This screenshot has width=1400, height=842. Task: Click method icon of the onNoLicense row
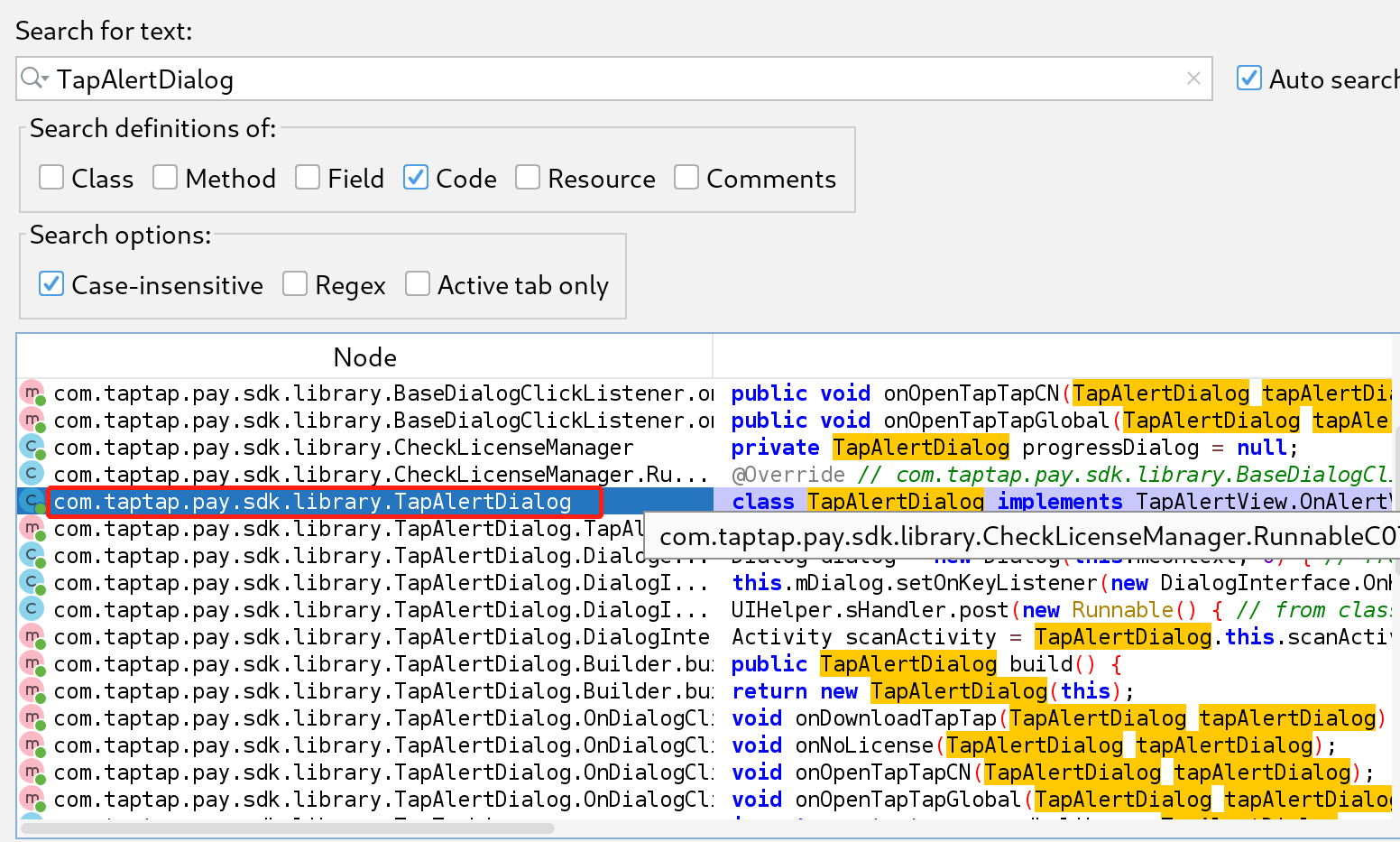tap(32, 745)
